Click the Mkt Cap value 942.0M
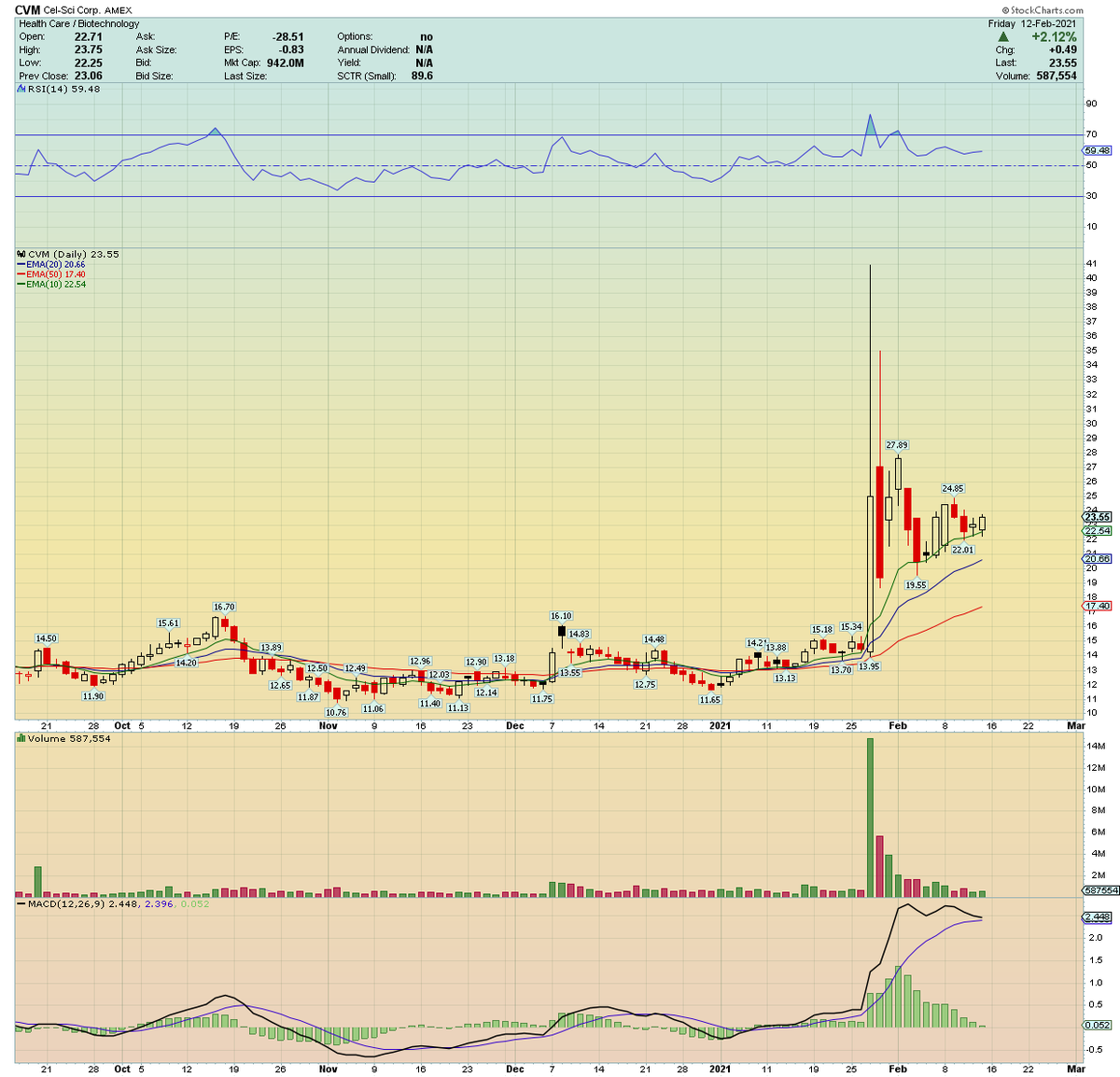This screenshot has height=1077, width=1120. [286, 63]
